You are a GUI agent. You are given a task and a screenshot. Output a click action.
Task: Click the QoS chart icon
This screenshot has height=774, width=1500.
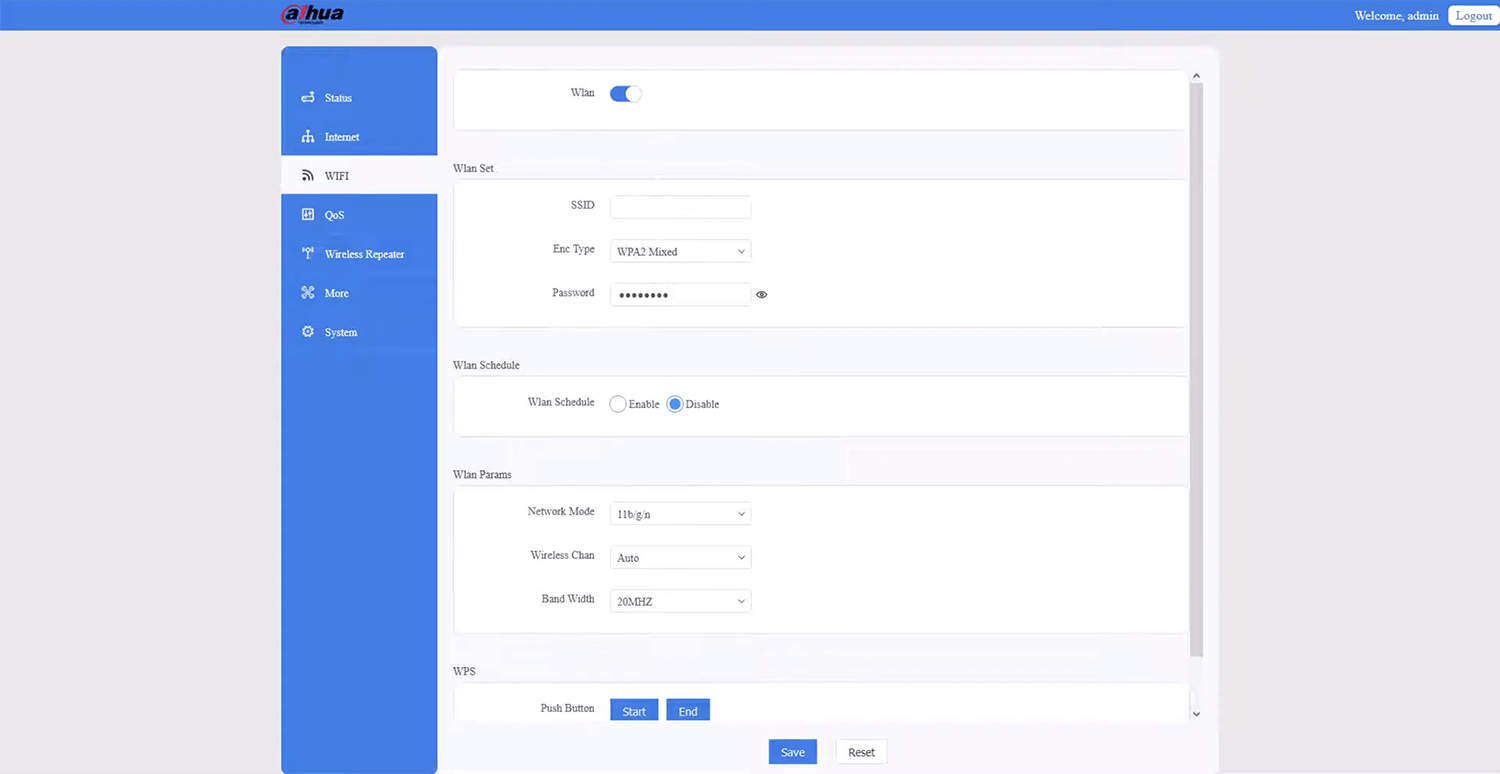point(308,215)
